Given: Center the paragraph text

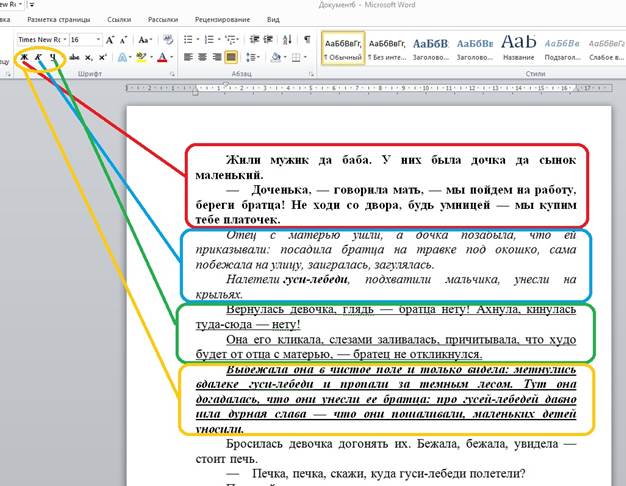Looking at the screenshot, I should [x=202, y=57].
